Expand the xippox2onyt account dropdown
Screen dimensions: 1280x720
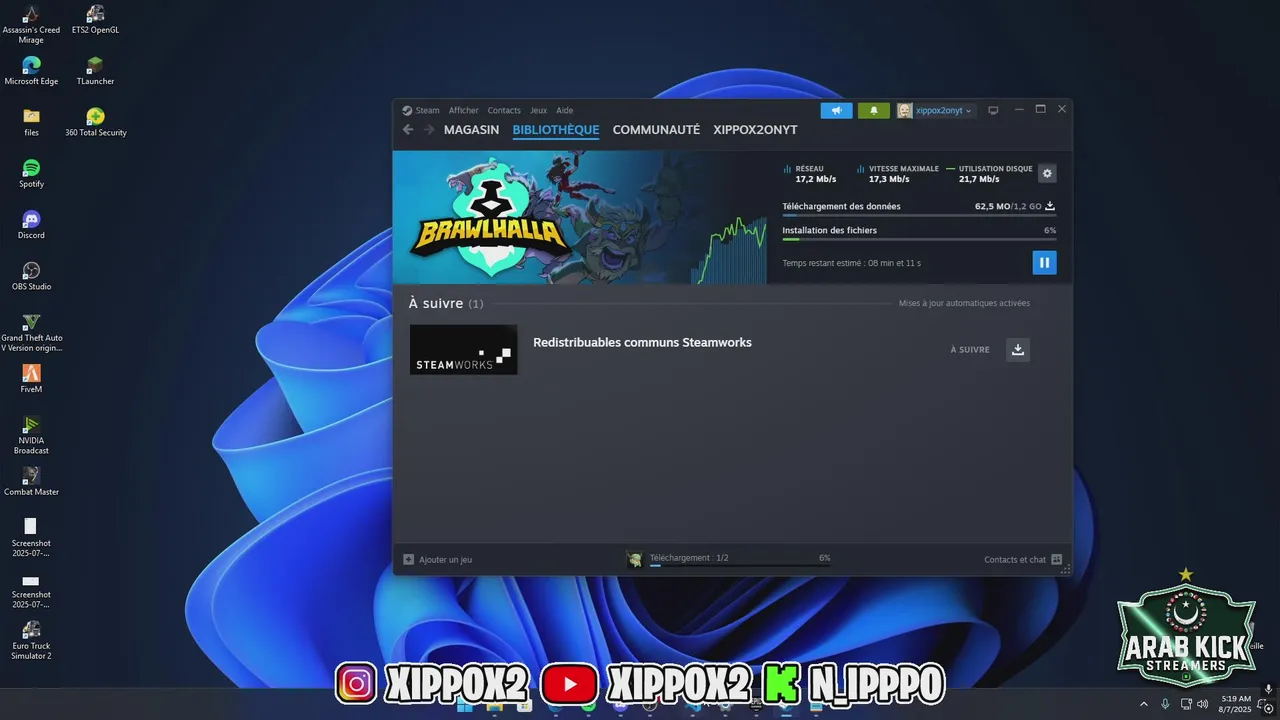click(x=943, y=110)
